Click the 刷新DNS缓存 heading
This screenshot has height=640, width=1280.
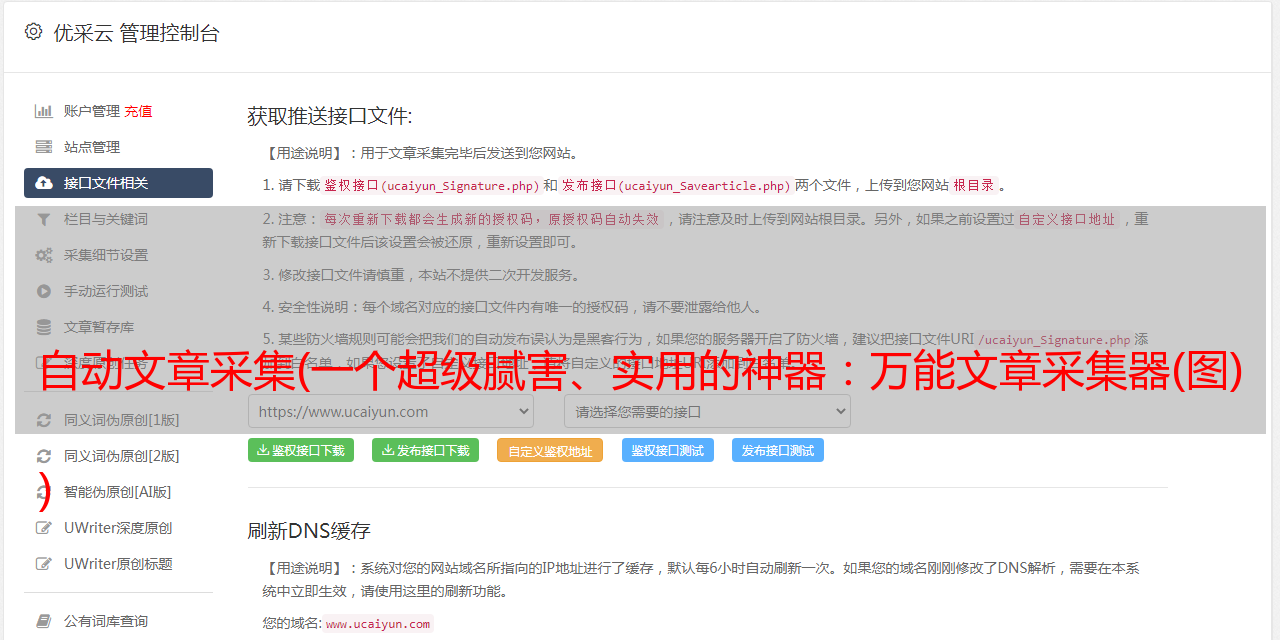(x=310, y=530)
